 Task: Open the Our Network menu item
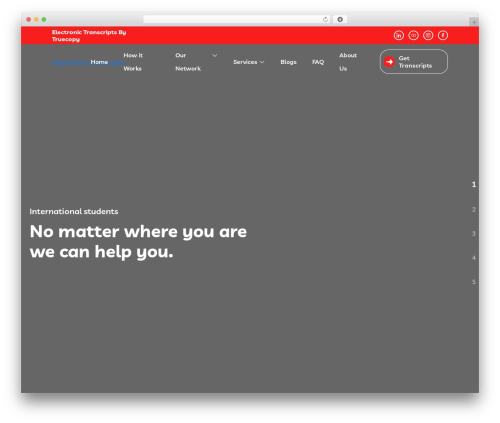[x=188, y=62]
